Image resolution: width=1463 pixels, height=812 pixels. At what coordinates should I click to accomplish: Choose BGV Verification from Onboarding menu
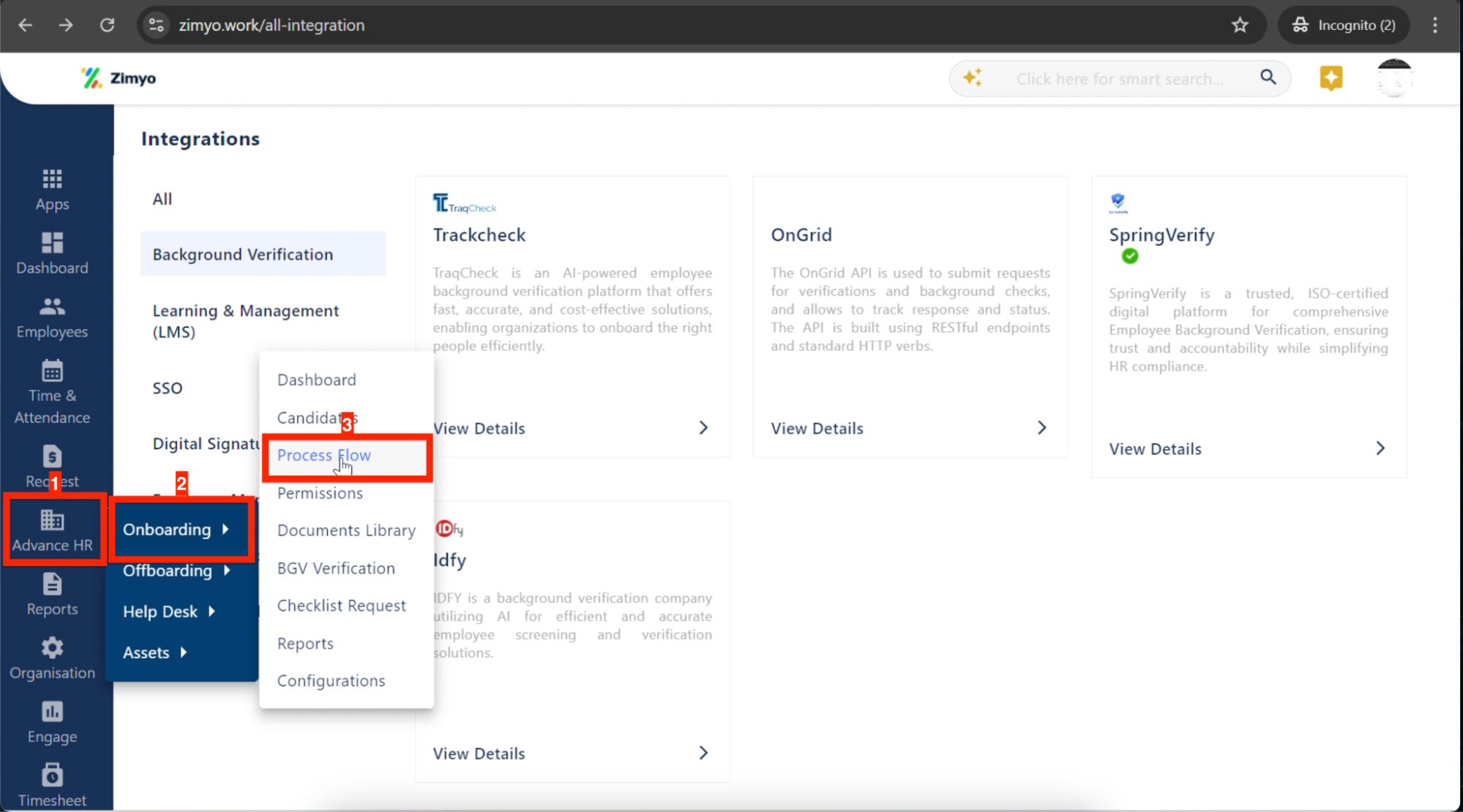(x=336, y=568)
